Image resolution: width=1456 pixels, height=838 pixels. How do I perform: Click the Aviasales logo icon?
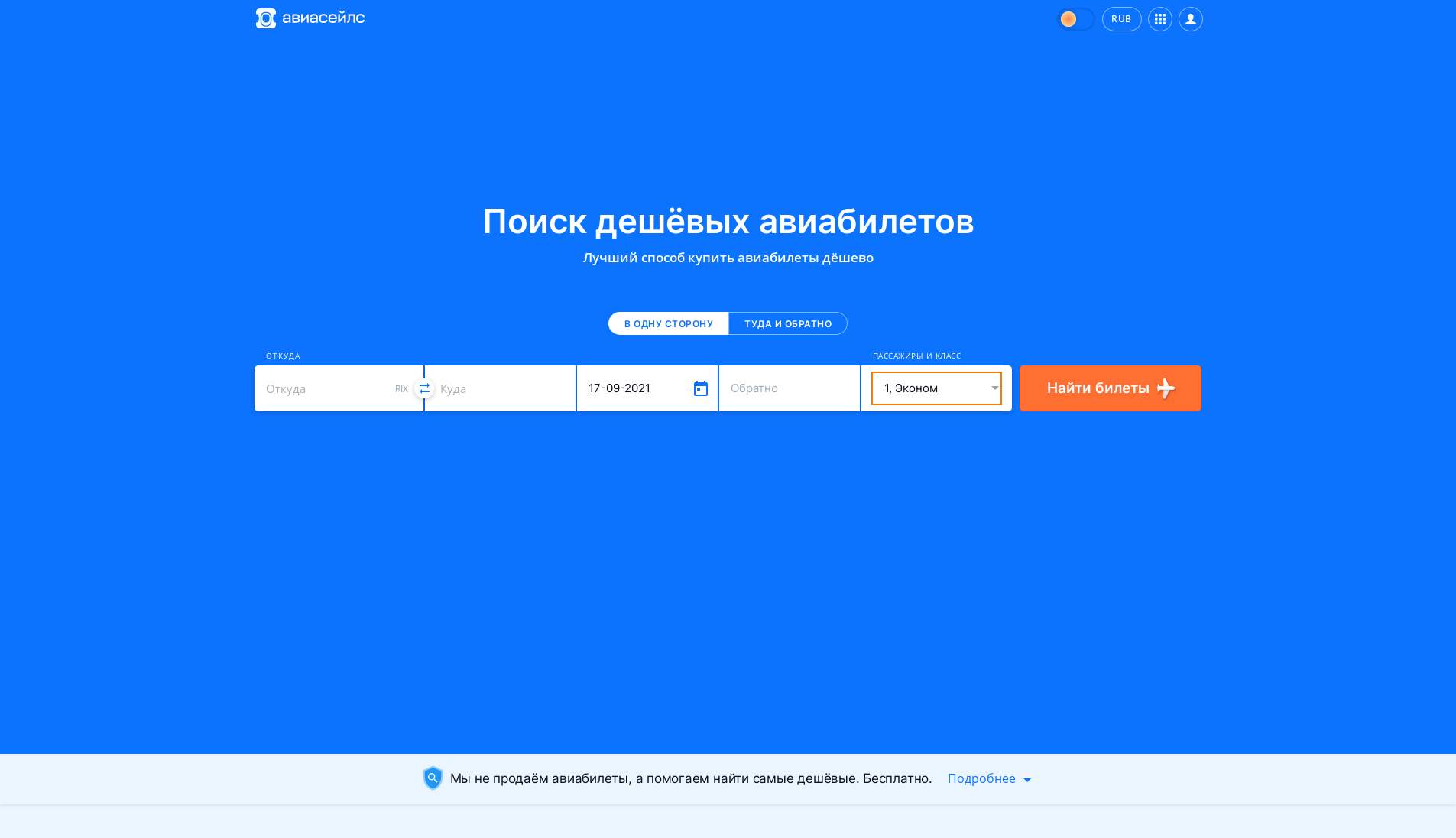coord(265,18)
